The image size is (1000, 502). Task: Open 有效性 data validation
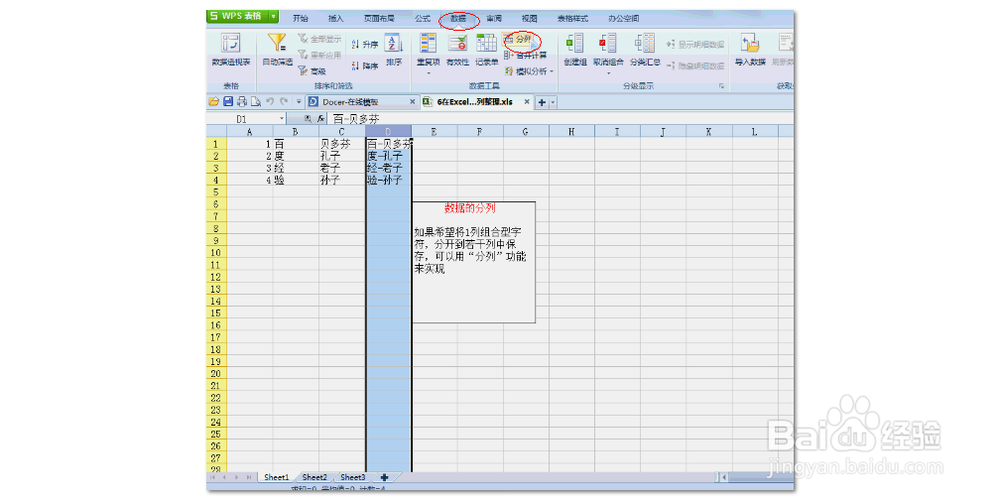[x=457, y=50]
